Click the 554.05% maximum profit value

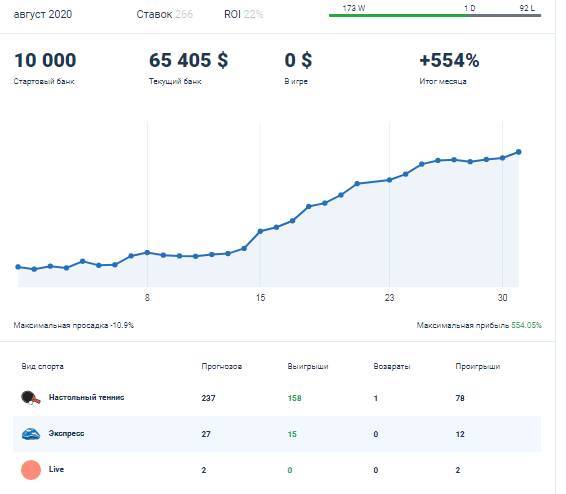(526, 325)
